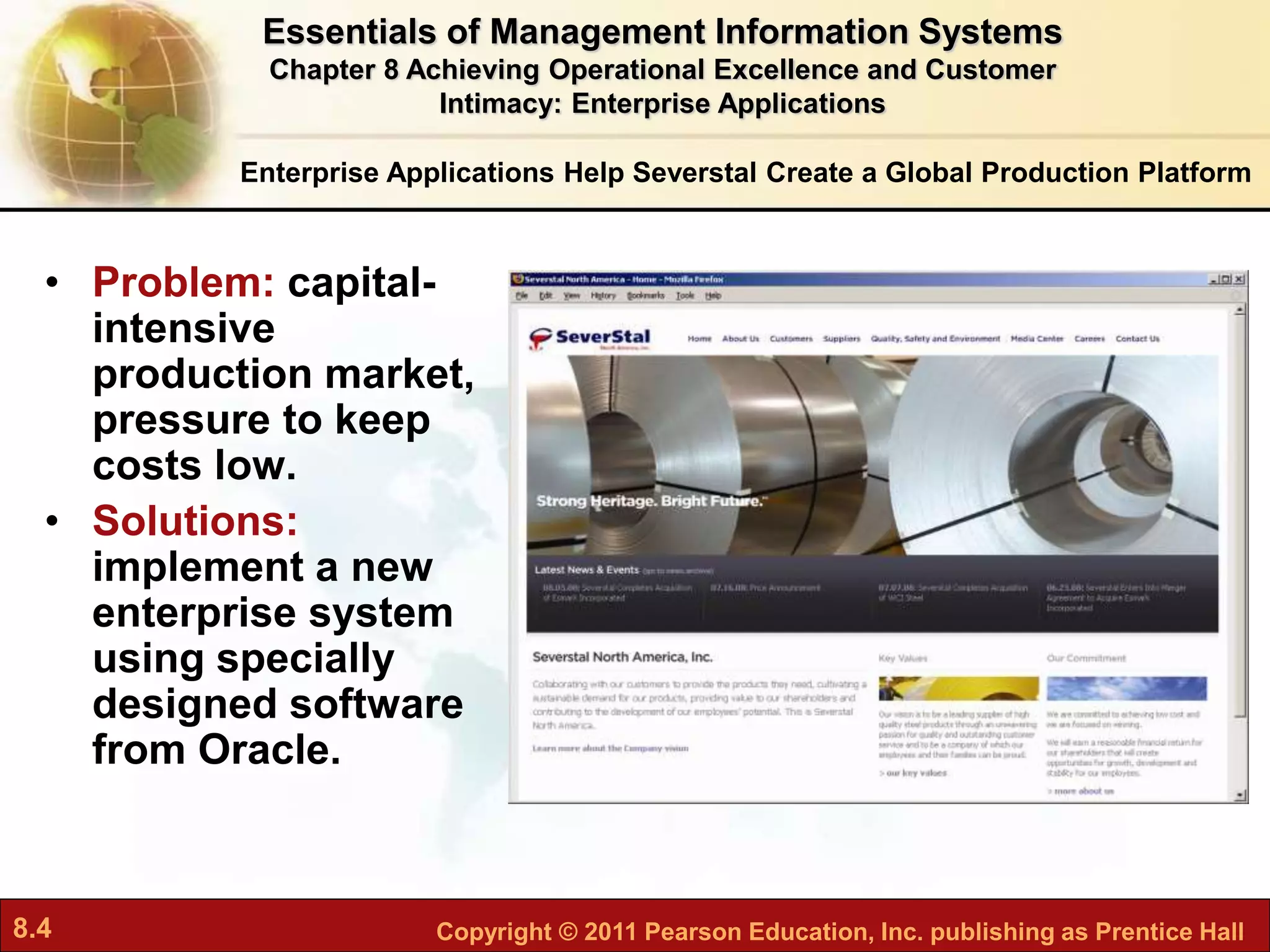Open the Media Center link
The image size is (1270, 952).
[x=1037, y=338]
